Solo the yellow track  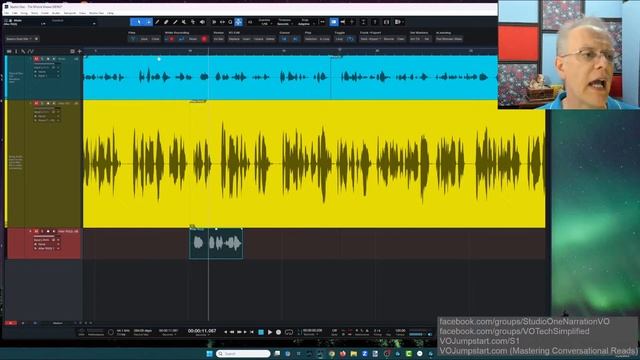pyautogui.click(x=42, y=104)
